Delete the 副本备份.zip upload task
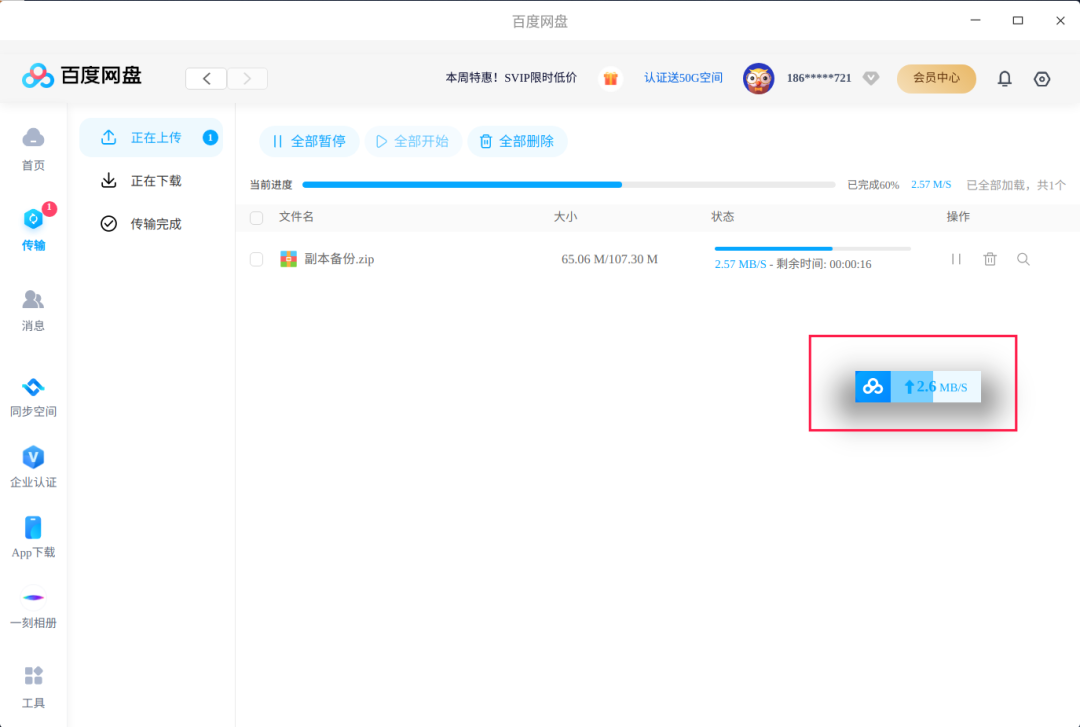Viewport: 1080px width, 727px height. (990, 259)
